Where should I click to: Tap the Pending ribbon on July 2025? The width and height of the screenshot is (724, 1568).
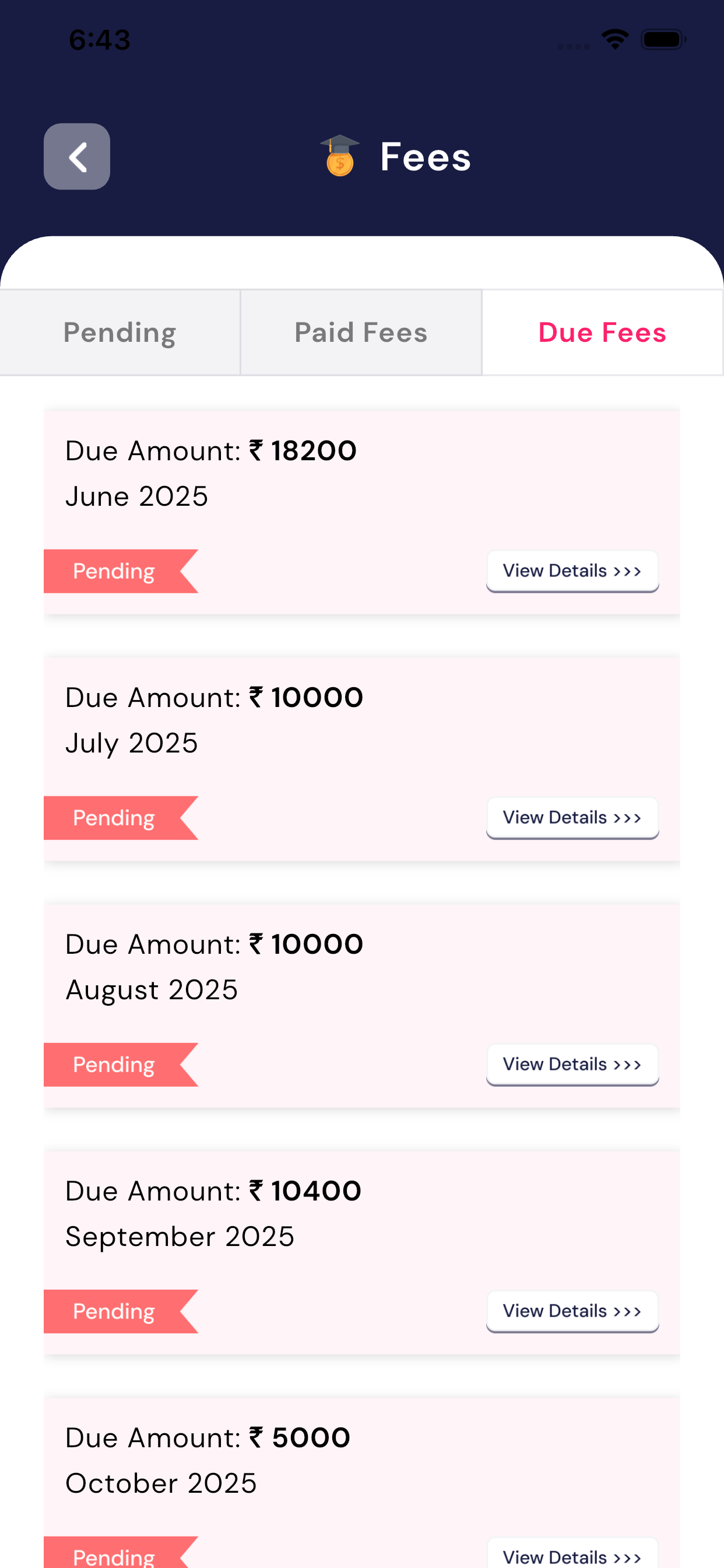coord(114,817)
